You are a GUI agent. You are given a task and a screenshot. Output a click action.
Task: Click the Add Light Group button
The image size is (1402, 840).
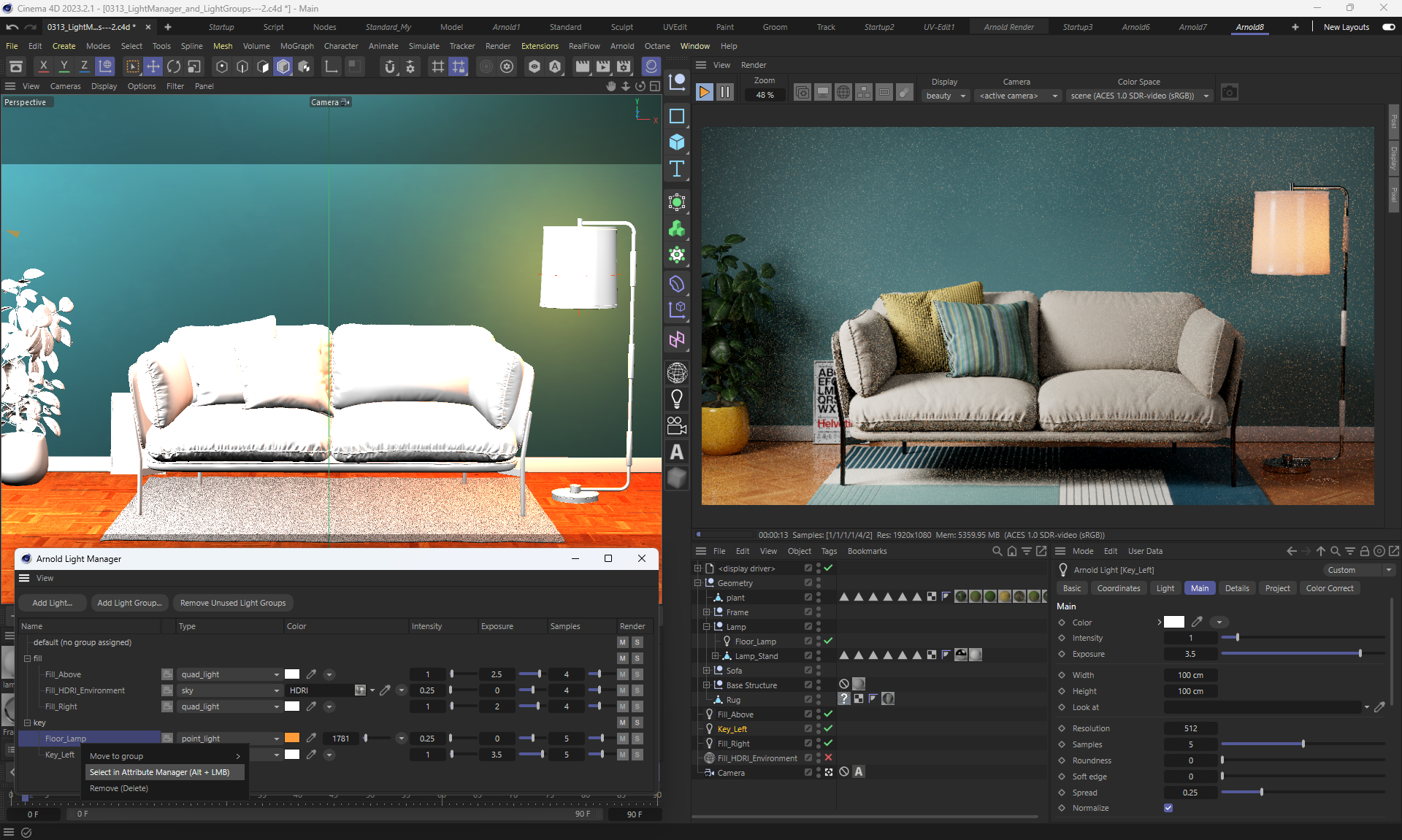coord(129,603)
